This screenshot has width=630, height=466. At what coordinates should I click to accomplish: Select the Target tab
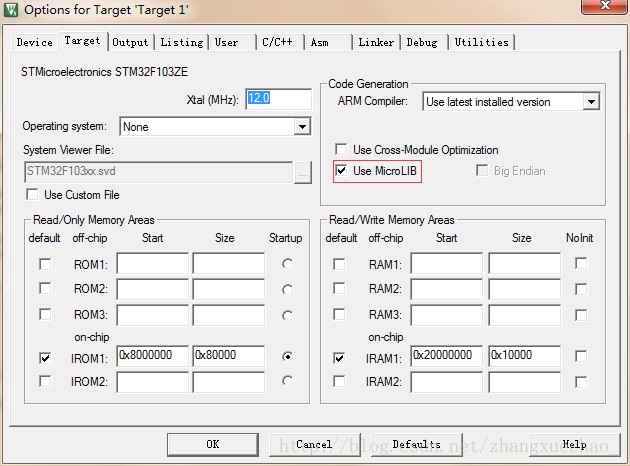pos(82,41)
